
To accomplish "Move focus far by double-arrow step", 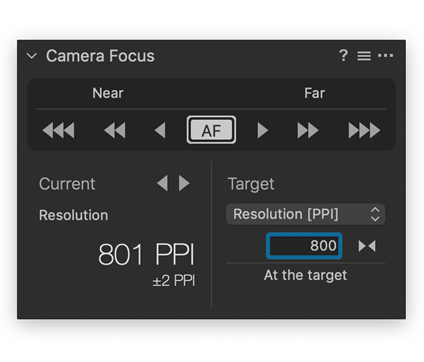I will click(x=308, y=130).
